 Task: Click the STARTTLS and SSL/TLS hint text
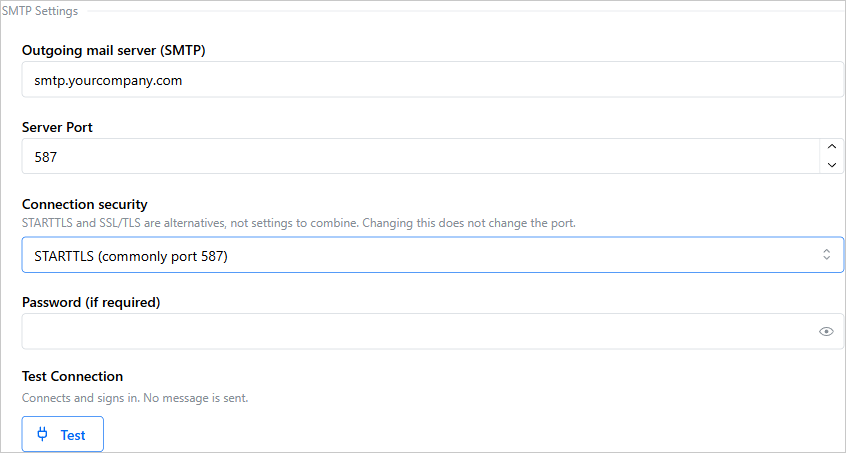(299, 223)
